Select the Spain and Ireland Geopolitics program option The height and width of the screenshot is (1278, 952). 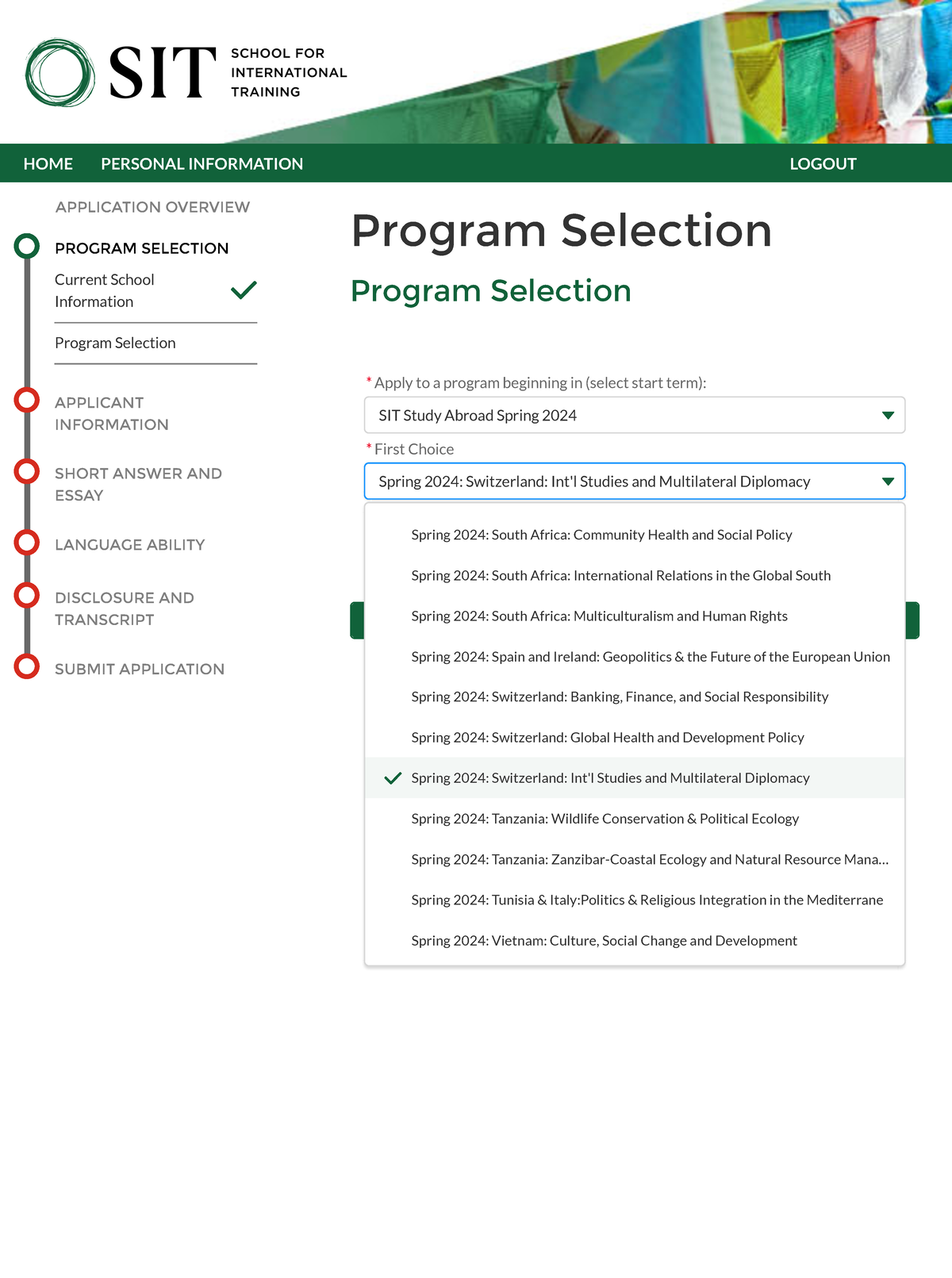[x=651, y=657]
